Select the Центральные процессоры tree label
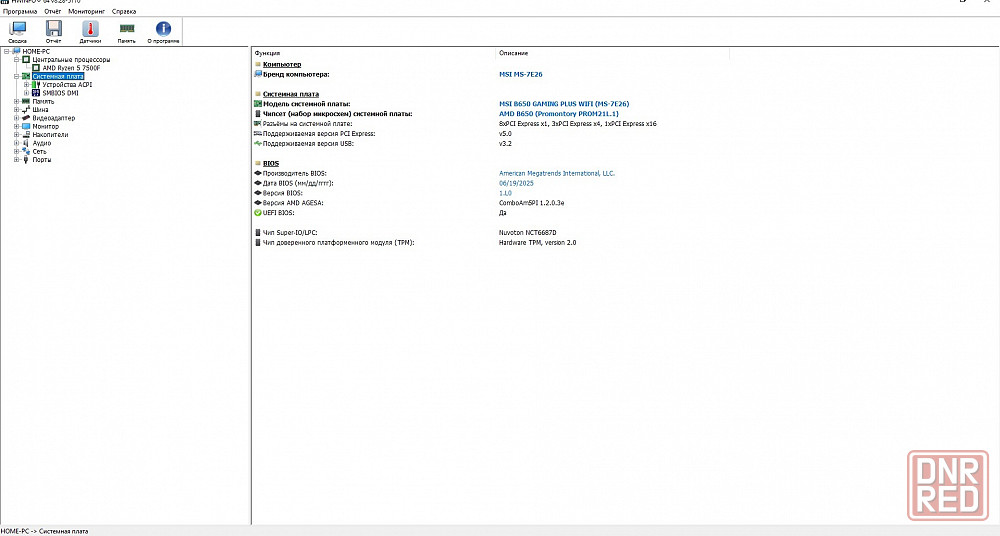This screenshot has width=1000, height=536. pos(71,59)
